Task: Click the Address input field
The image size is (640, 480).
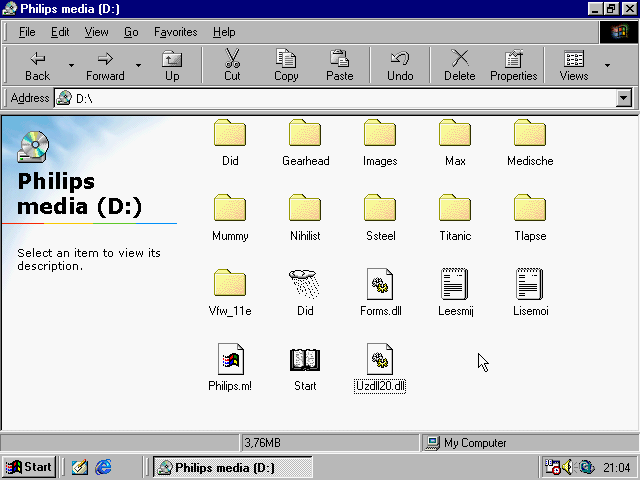Action: click(x=340, y=98)
